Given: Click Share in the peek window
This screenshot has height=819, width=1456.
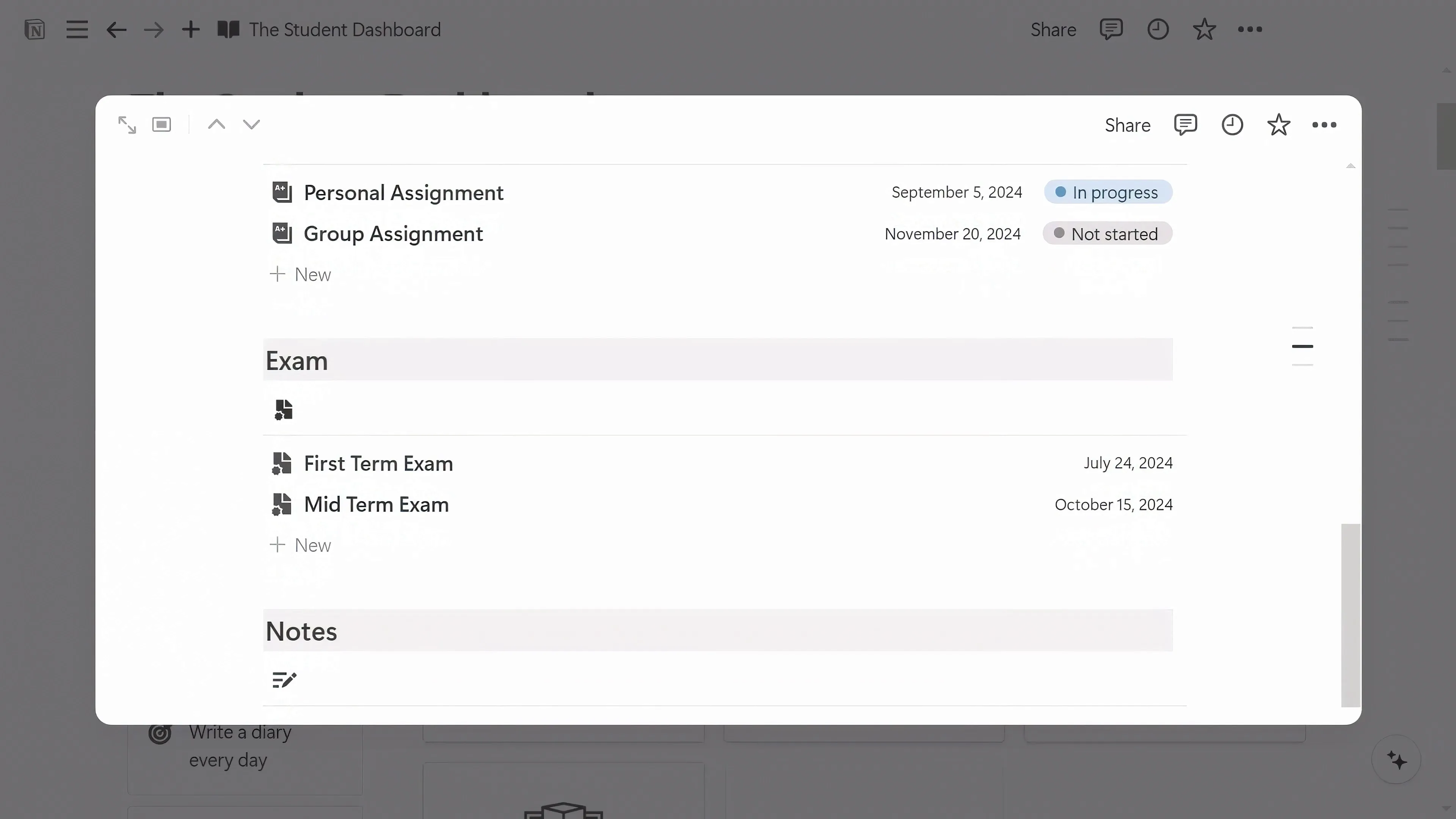Looking at the screenshot, I should [1128, 125].
